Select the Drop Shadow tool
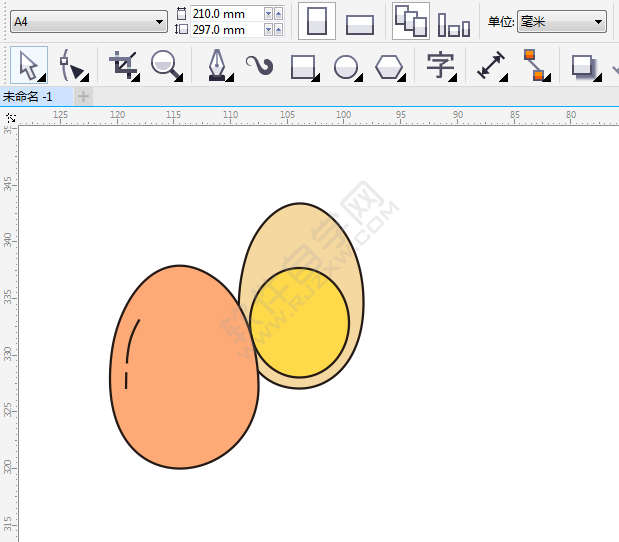Screen dimensions: 619x542 (x=582, y=66)
